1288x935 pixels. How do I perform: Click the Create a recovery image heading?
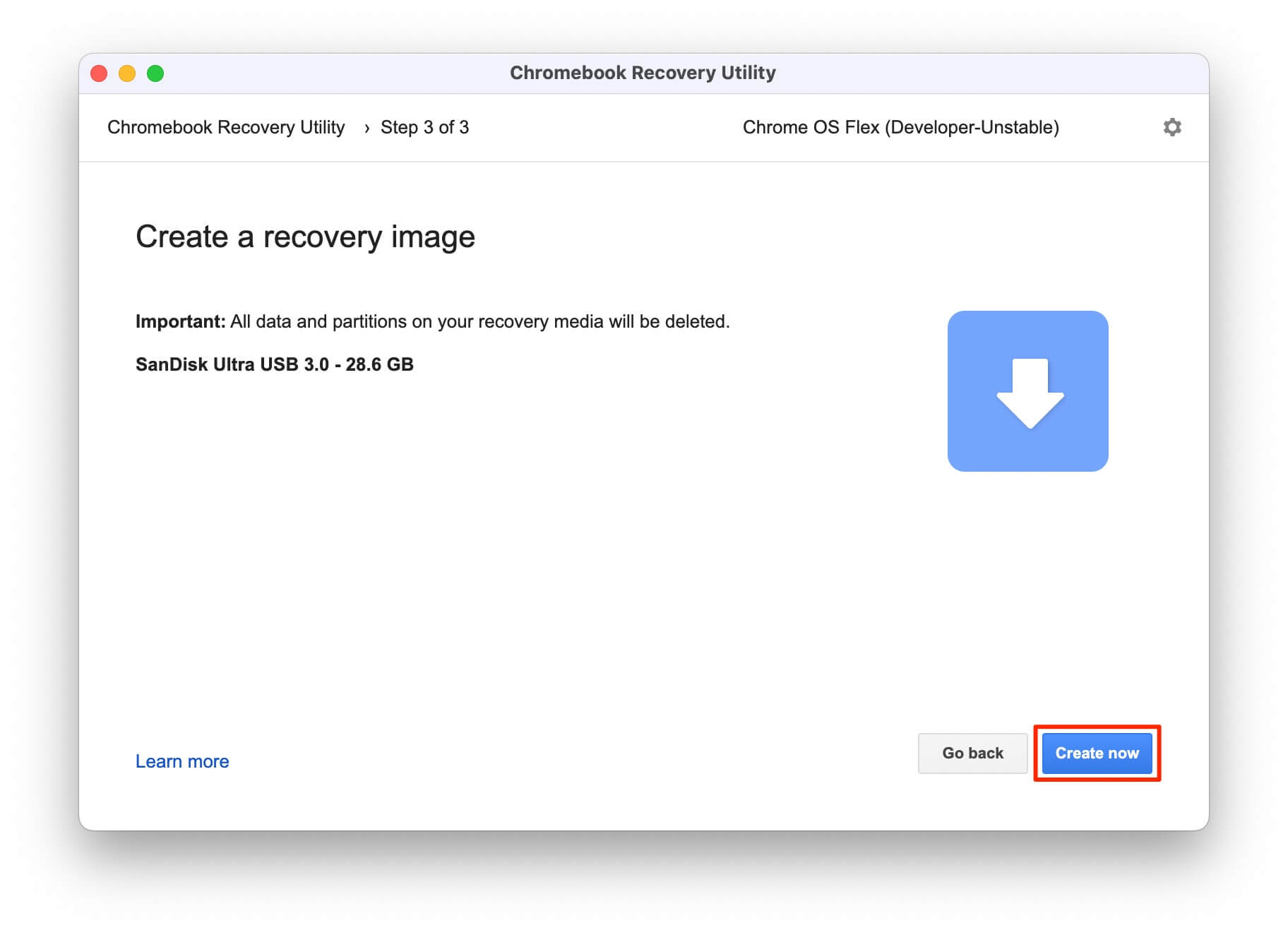[305, 237]
